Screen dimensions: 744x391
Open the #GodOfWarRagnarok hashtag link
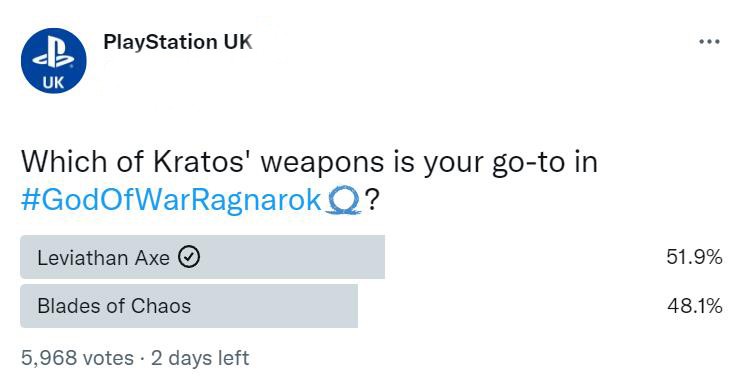(172, 200)
